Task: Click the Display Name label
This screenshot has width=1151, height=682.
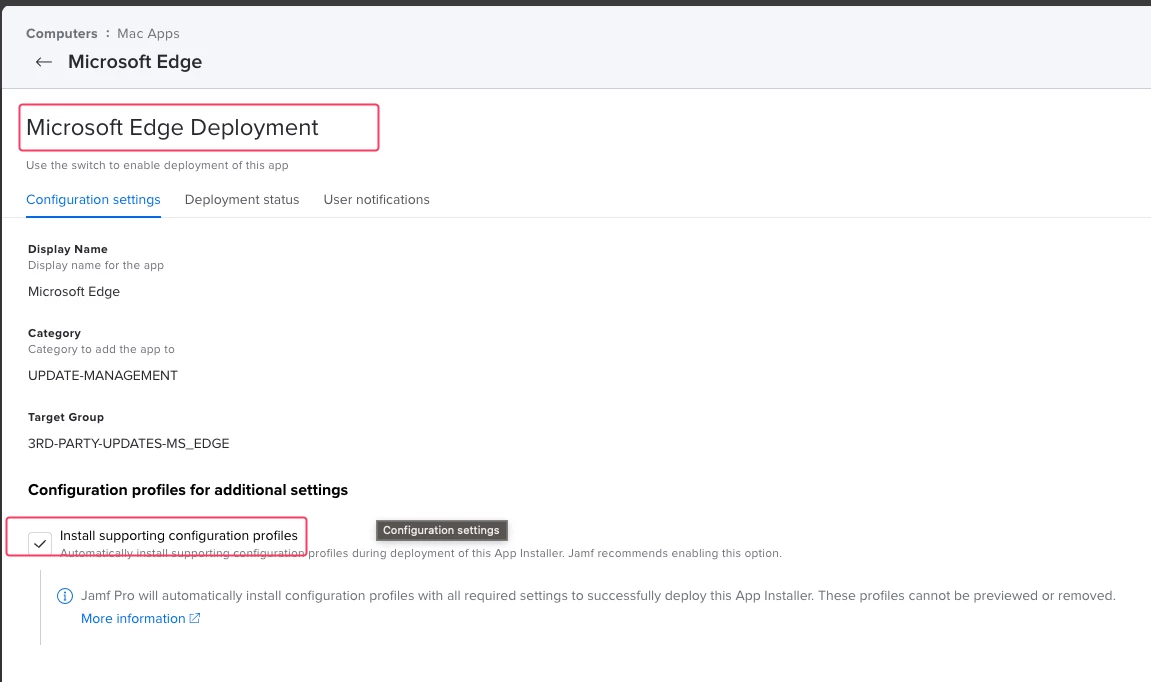Action: [68, 250]
